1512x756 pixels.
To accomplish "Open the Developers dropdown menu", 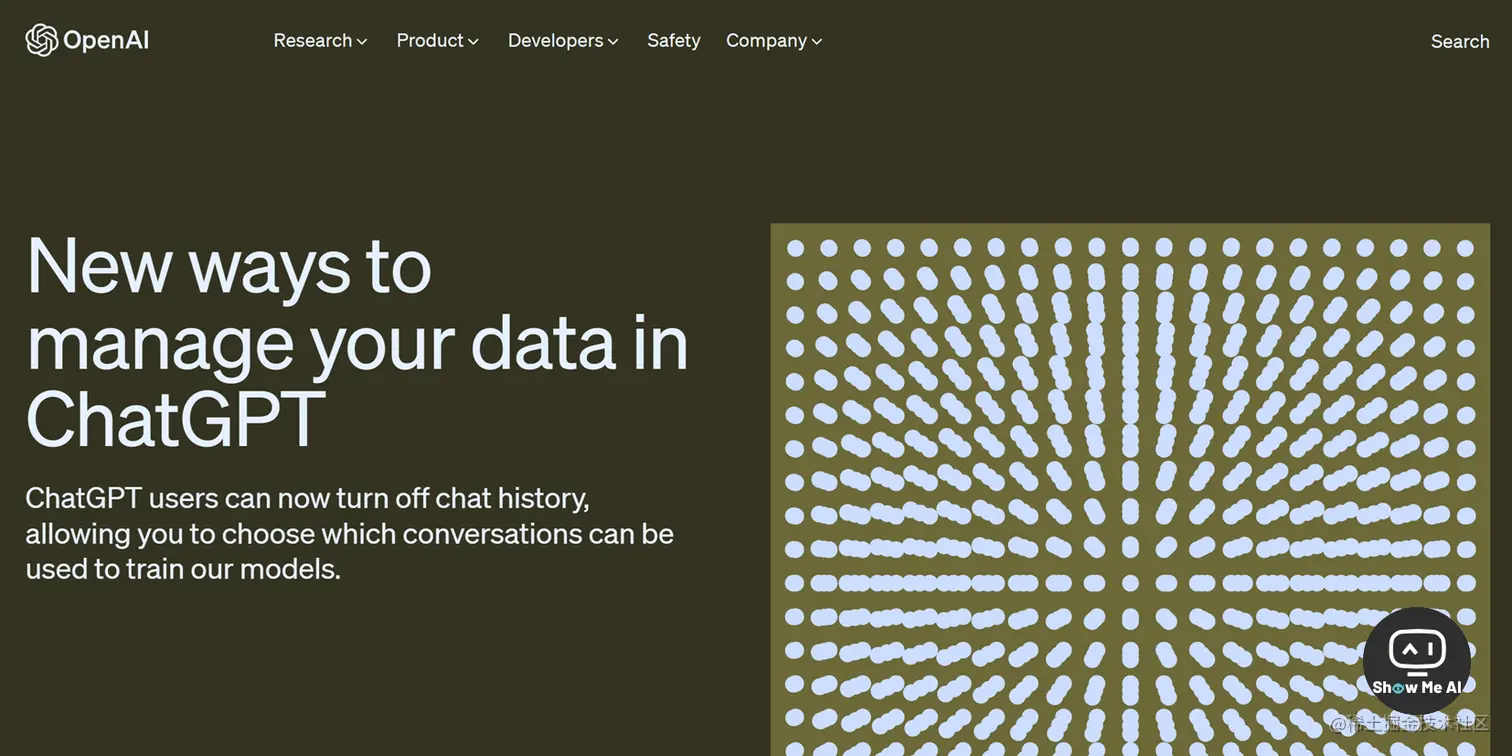I will pos(564,41).
